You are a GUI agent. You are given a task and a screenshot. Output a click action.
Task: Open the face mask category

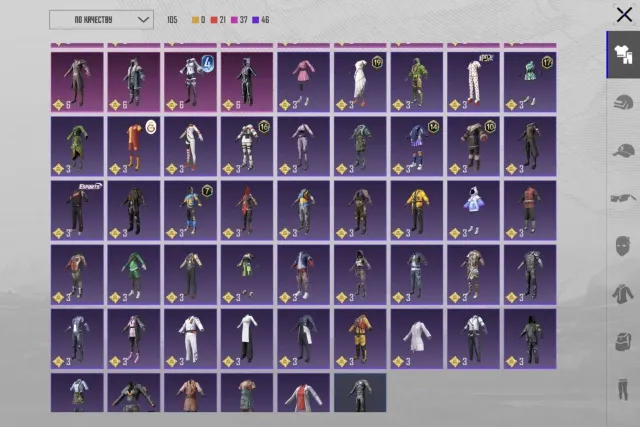click(x=622, y=246)
